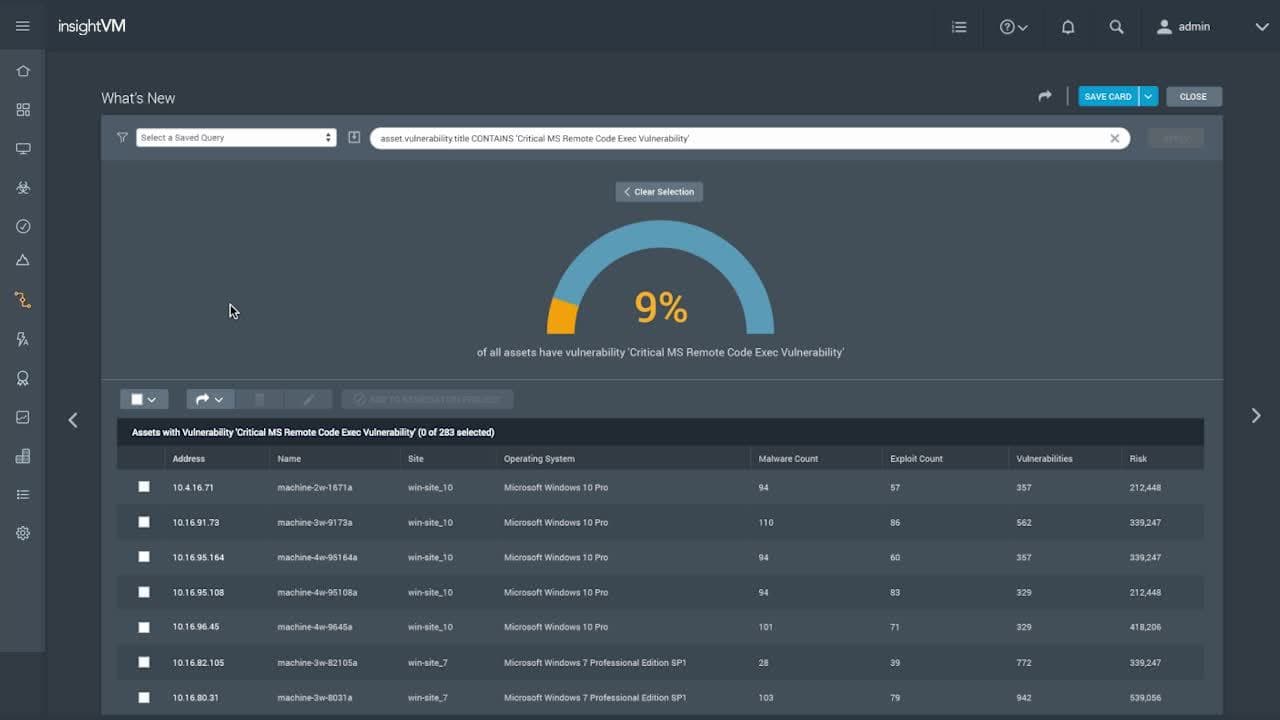Sort by the Malware Count column header
The height and width of the screenshot is (720, 1280).
788,459
